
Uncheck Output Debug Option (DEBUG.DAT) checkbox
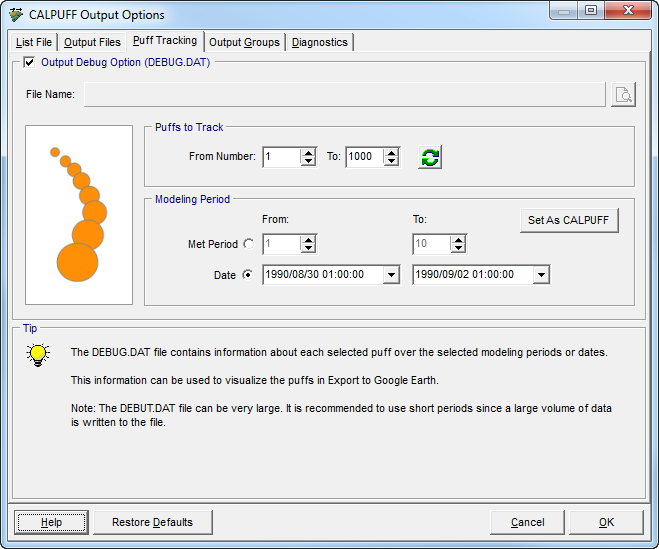29,63
